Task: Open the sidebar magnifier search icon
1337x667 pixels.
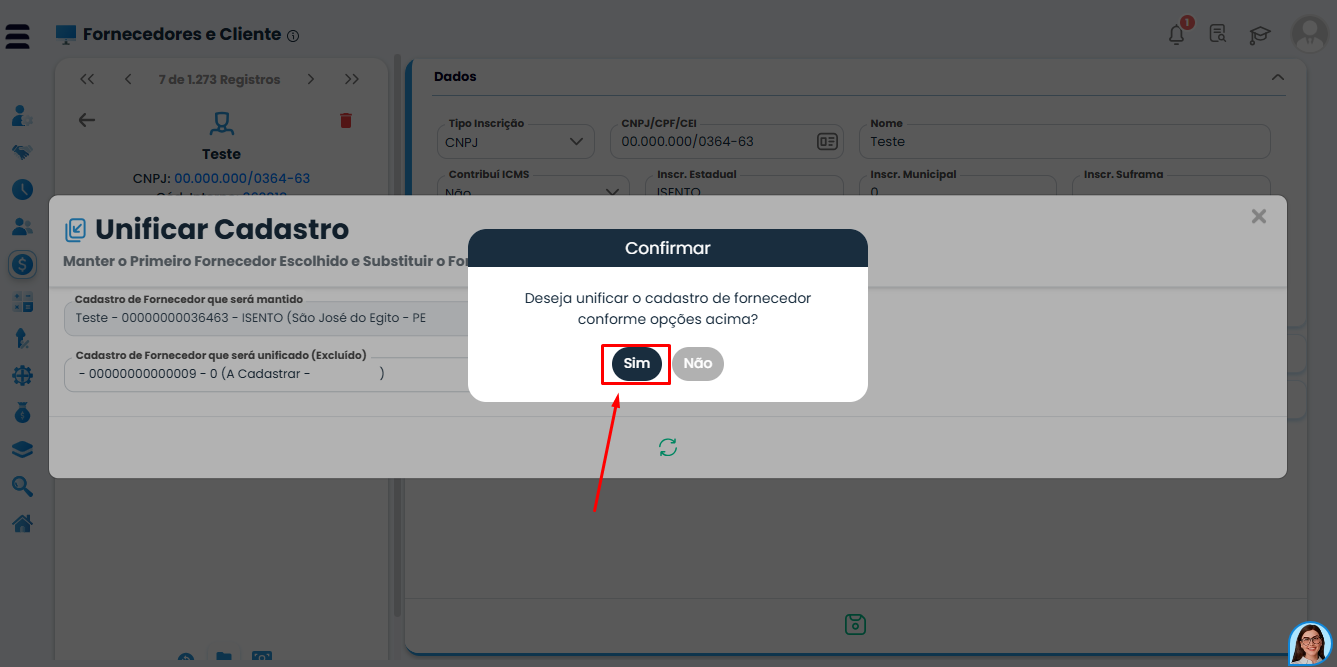Action: click(x=22, y=486)
